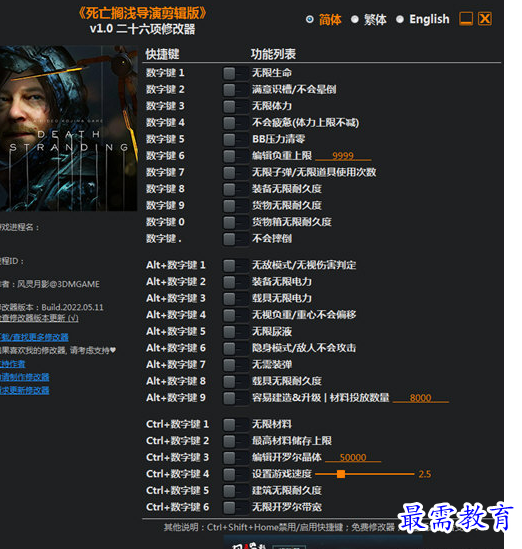Screen dimensions: 522x549
Task: Click the 数字键 0 hotkey label
Action: 165,222
